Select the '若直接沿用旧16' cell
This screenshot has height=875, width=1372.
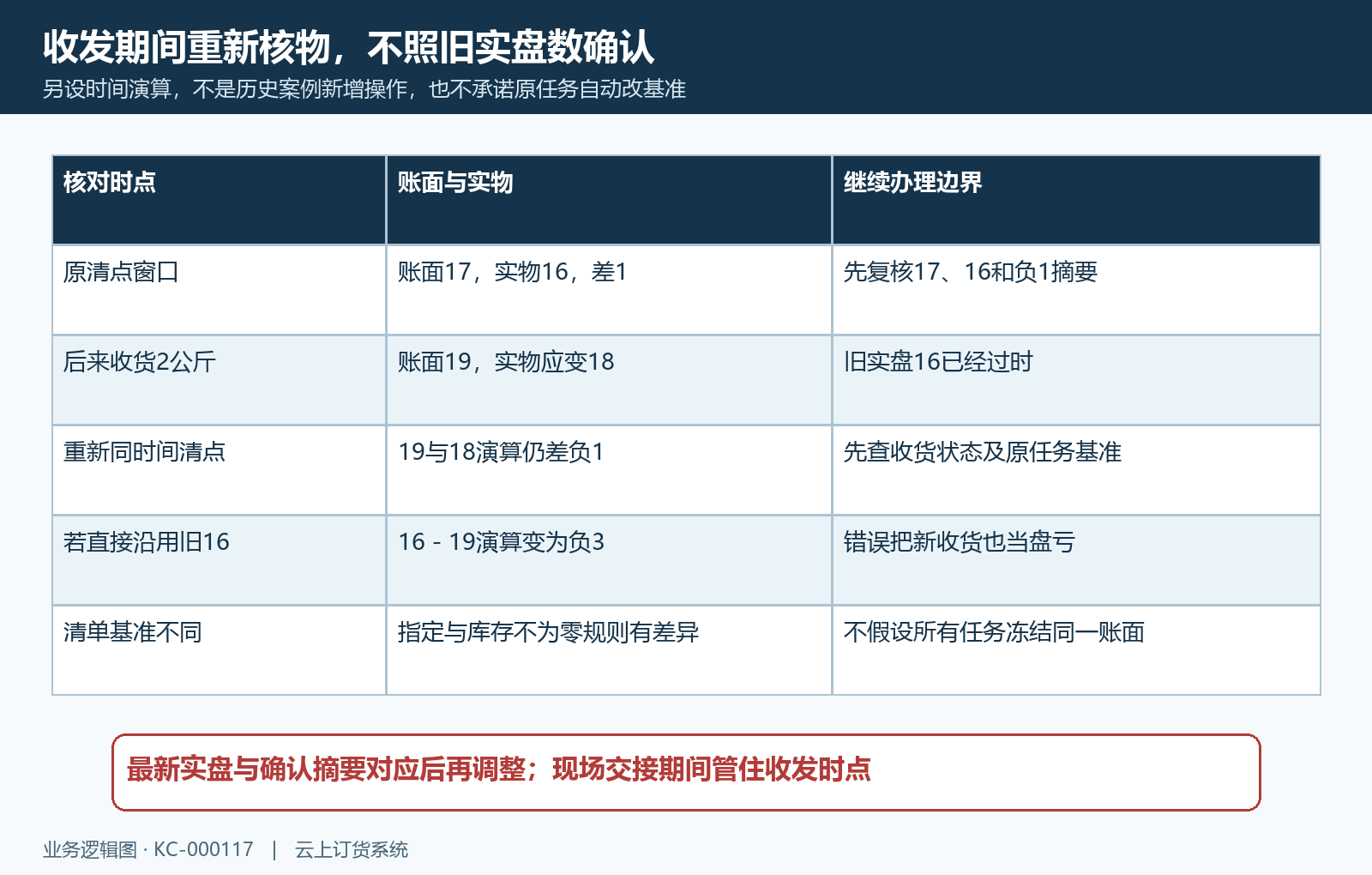tap(220, 560)
